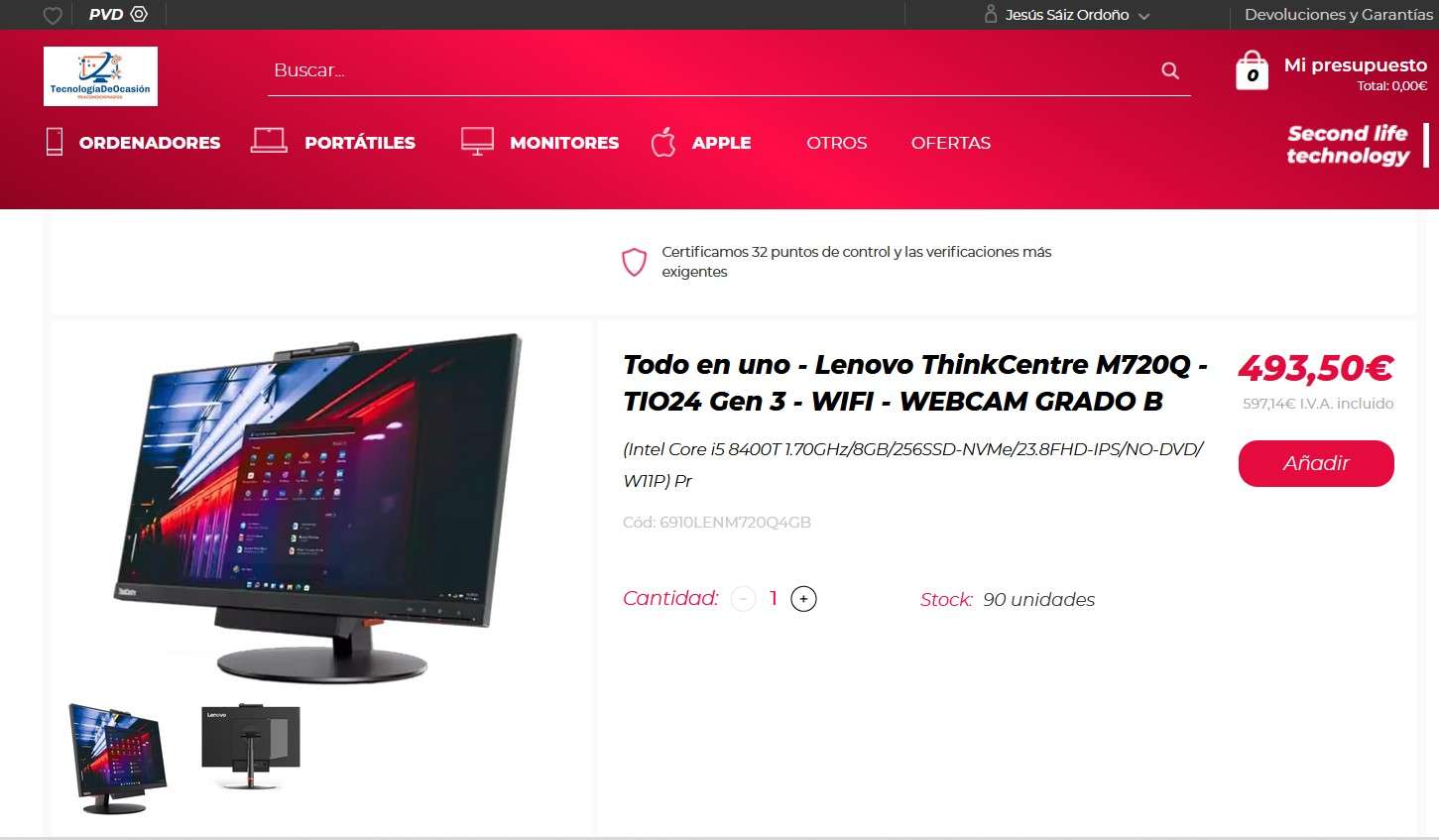Click the Añadir button
This screenshot has width=1439, height=840.
(1316, 463)
